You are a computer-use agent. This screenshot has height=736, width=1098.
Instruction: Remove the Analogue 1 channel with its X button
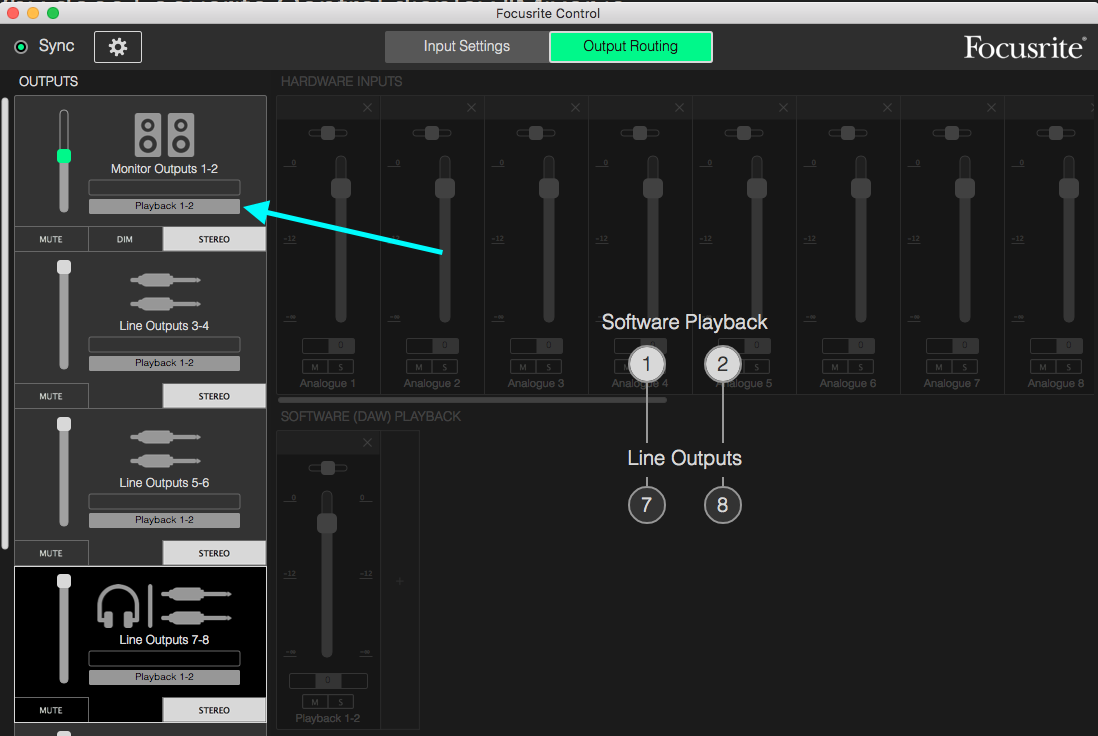click(366, 106)
